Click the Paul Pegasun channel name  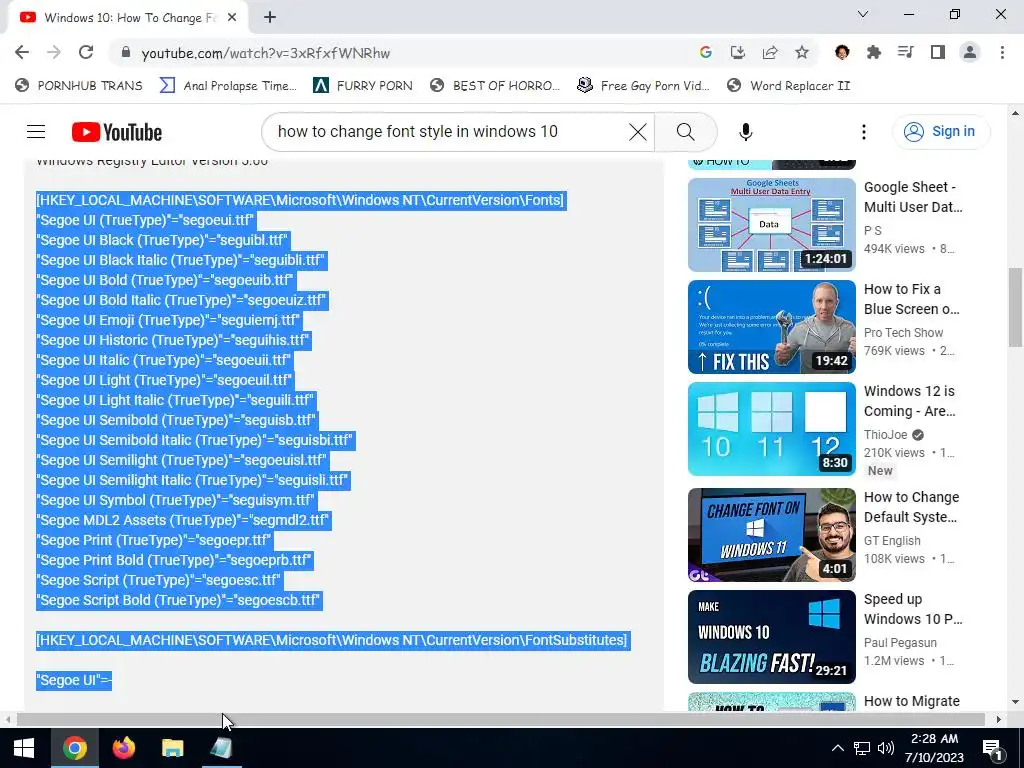tap(900, 643)
